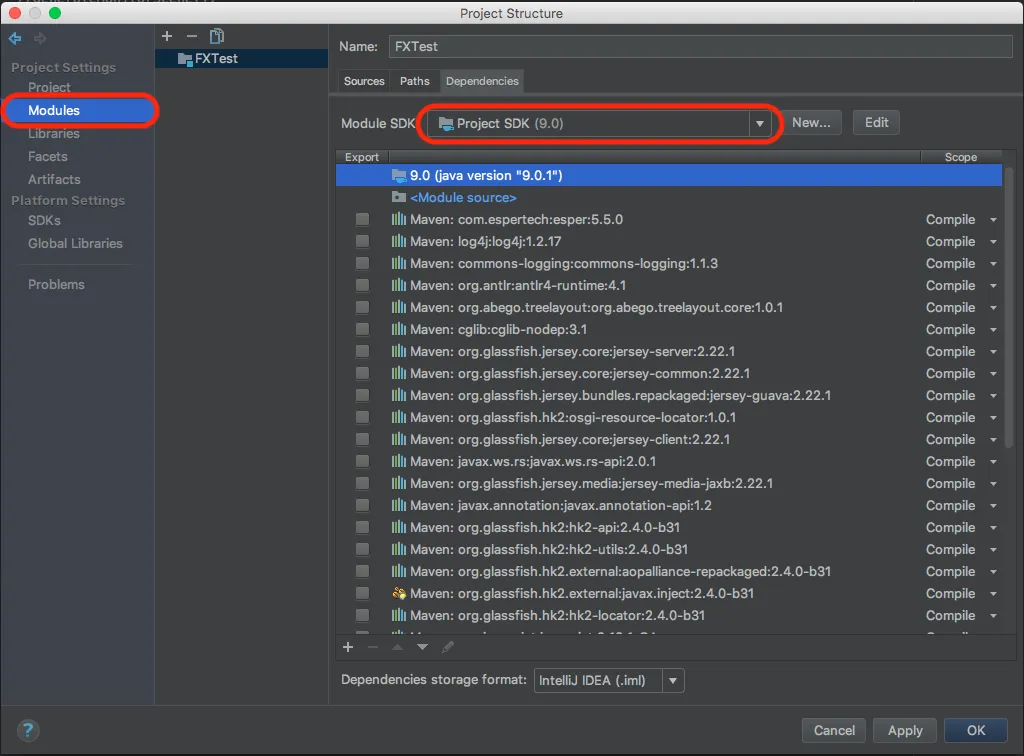
Task: Confirm with the OK button
Action: click(x=976, y=731)
